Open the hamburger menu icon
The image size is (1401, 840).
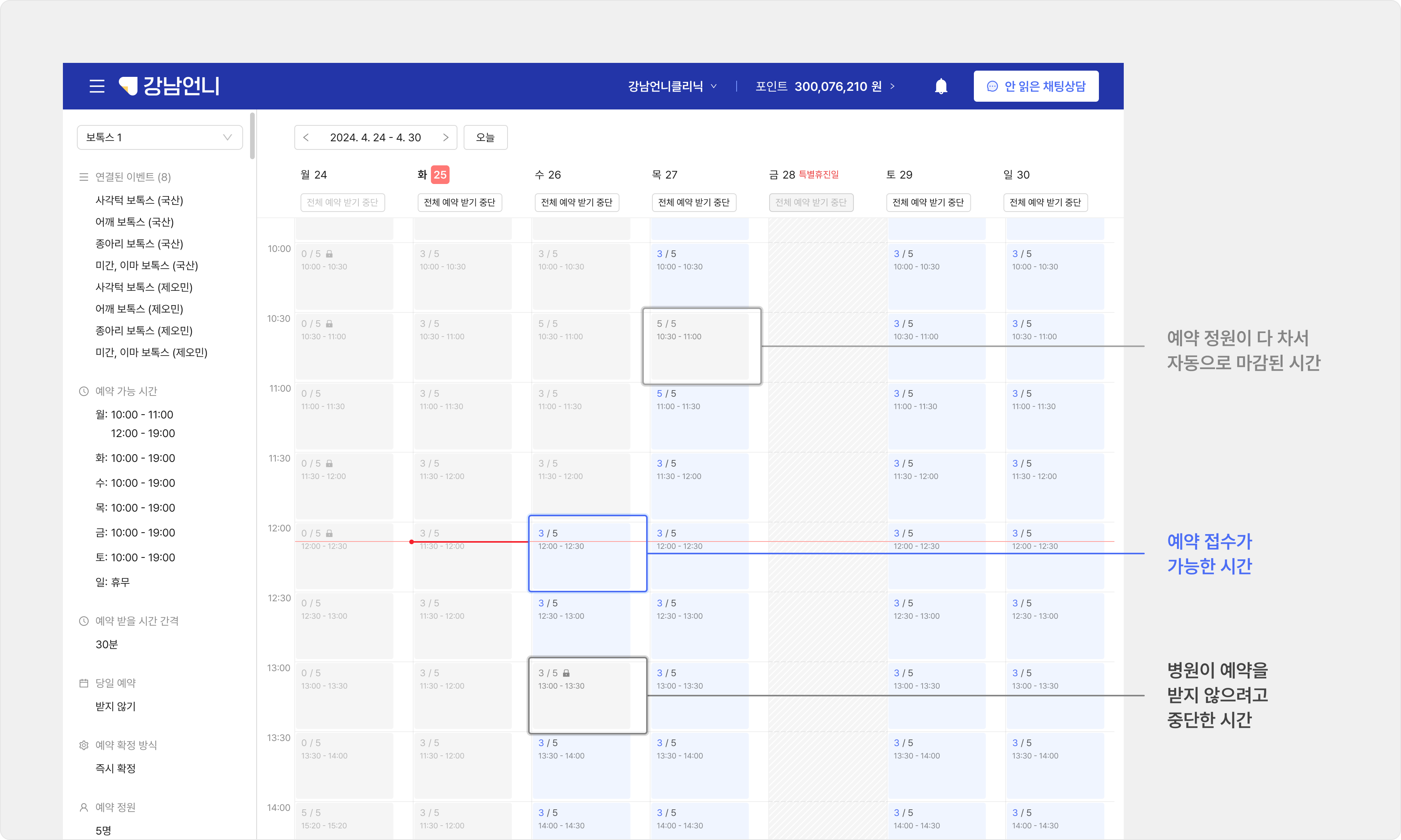pyautogui.click(x=97, y=86)
